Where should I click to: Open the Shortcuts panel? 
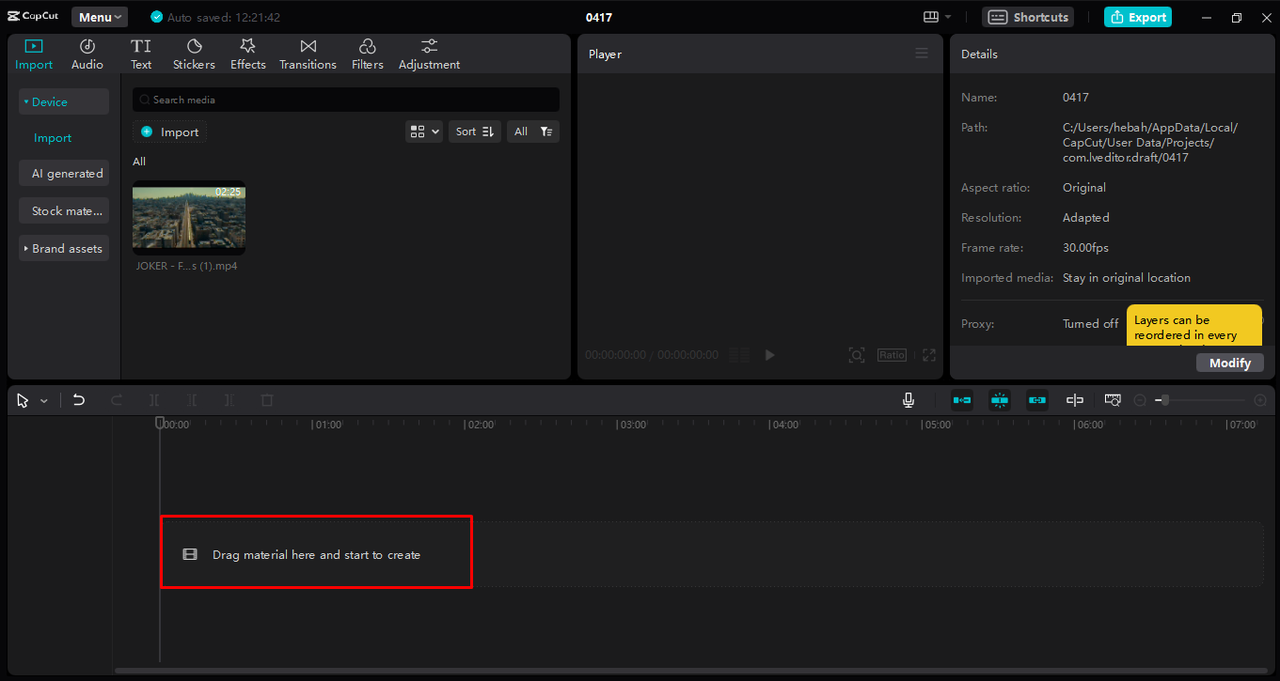(x=1028, y=17)
